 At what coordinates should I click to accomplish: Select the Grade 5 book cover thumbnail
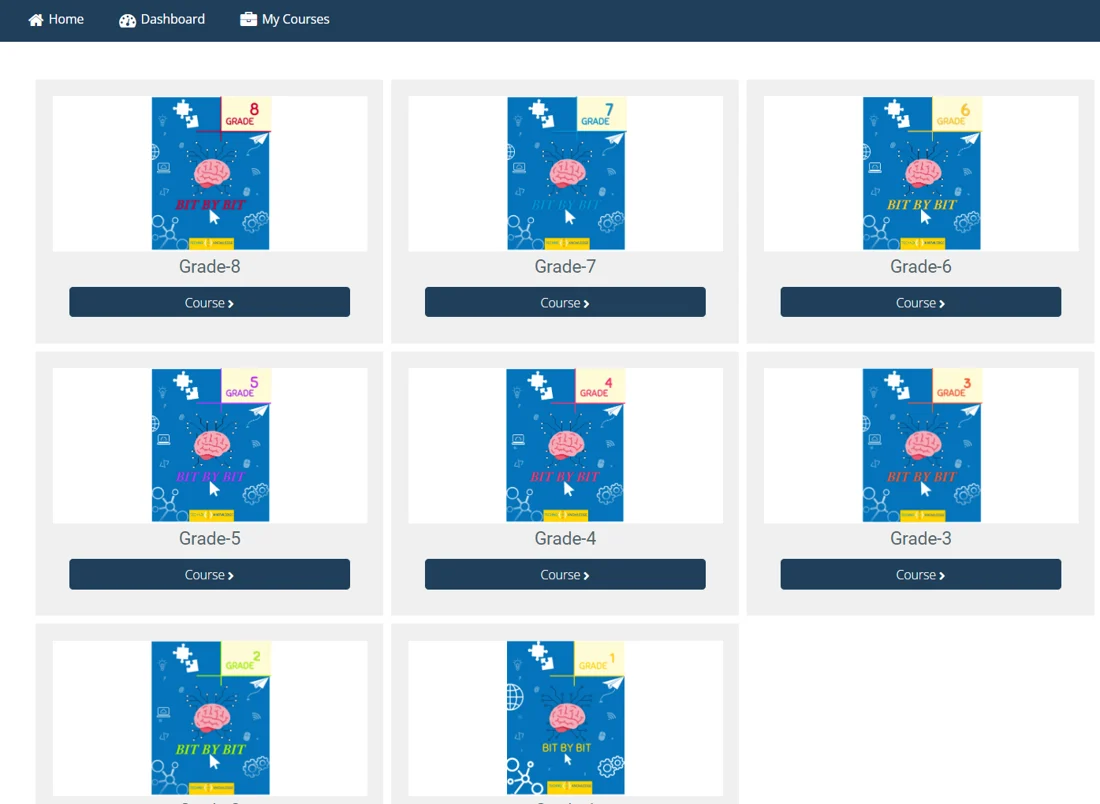click(x=210, y=445)
